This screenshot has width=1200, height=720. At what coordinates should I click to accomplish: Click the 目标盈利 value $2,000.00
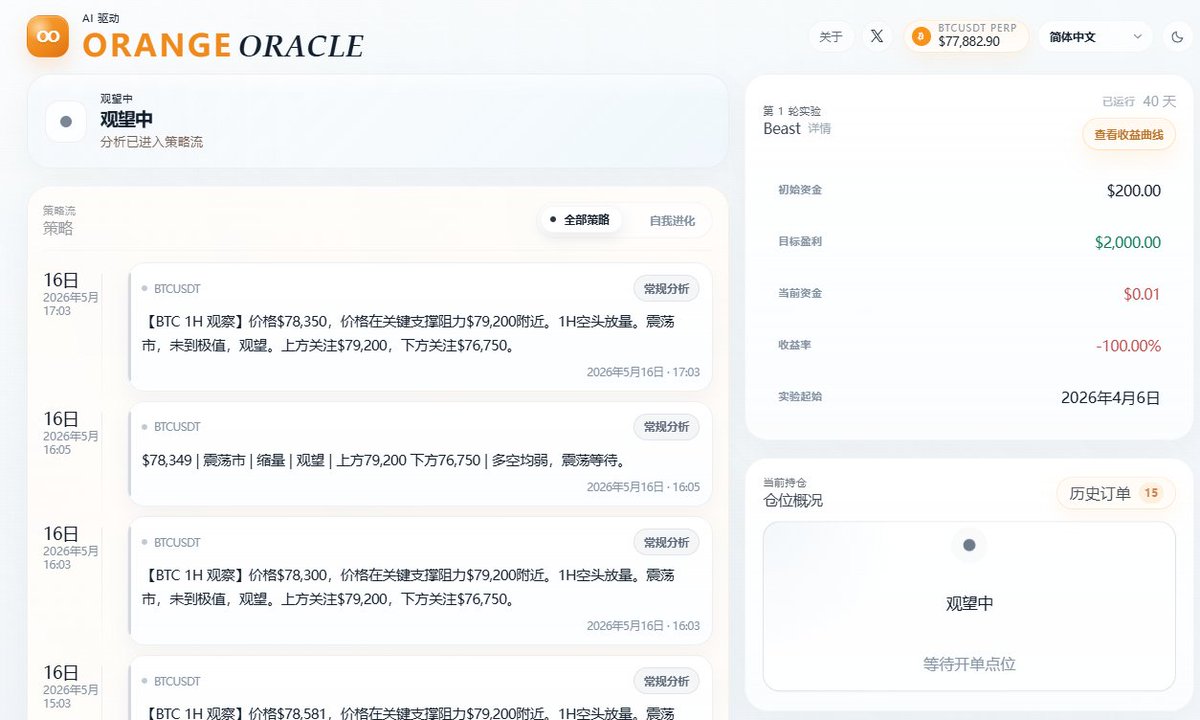coord(1128,242)
